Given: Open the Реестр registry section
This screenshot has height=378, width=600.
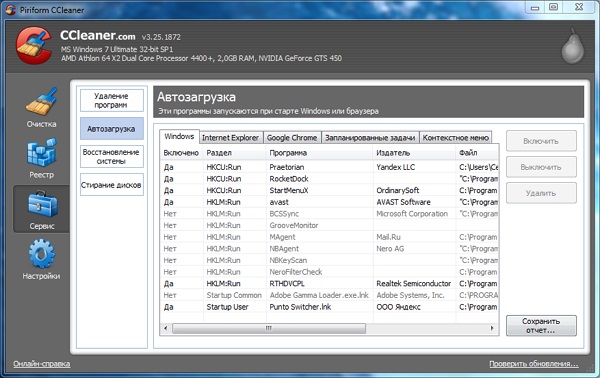Looking at the screenshot, I should coord(41,158).
